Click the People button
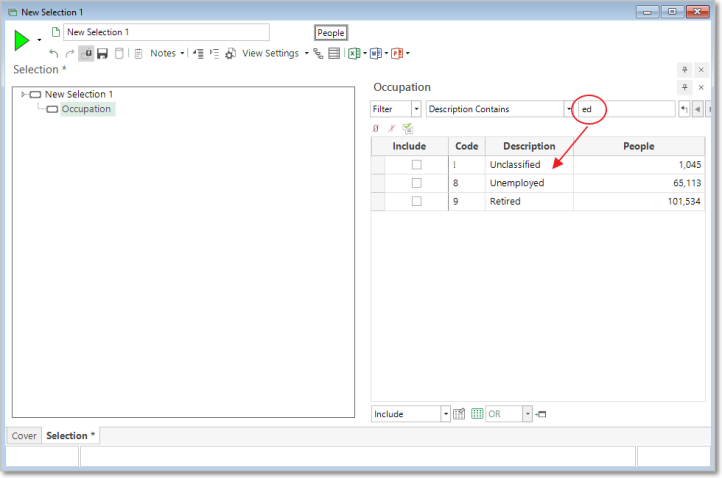The image size is (722, 478). click(x=330, y=33)
